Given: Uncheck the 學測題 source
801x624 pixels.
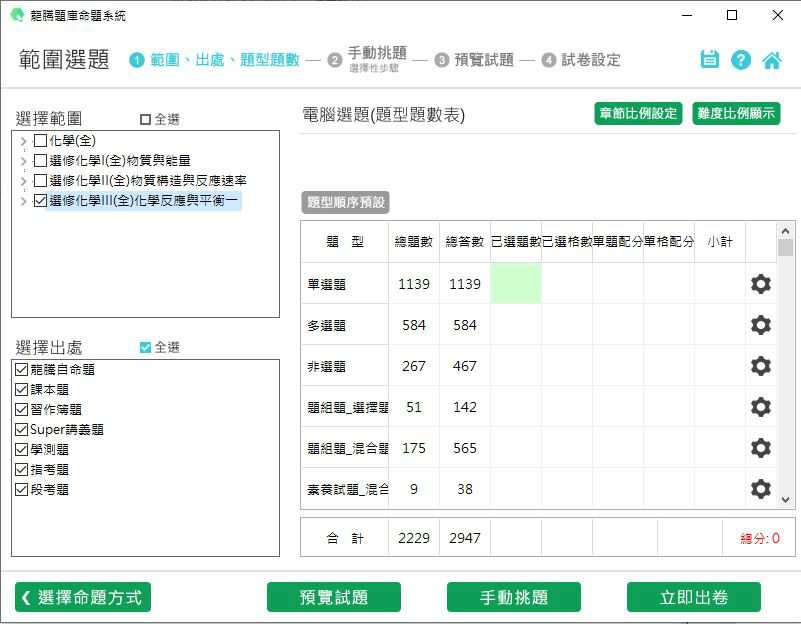Looking at the screenshot, I should 21,449.
